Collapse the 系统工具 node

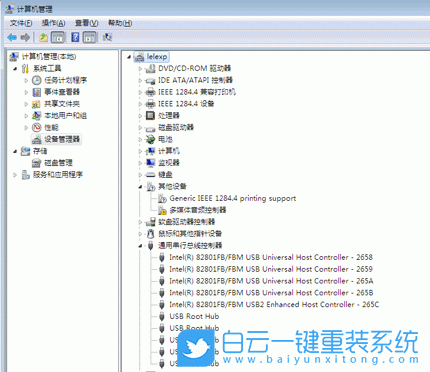[x=15, y=69]
